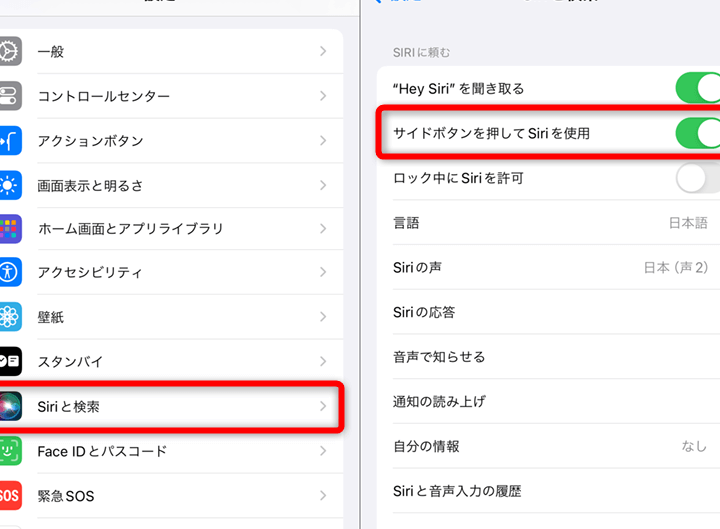720x529 pixels.
Task: Expand コントロールセンター row chevron
Action: [323, 96]
